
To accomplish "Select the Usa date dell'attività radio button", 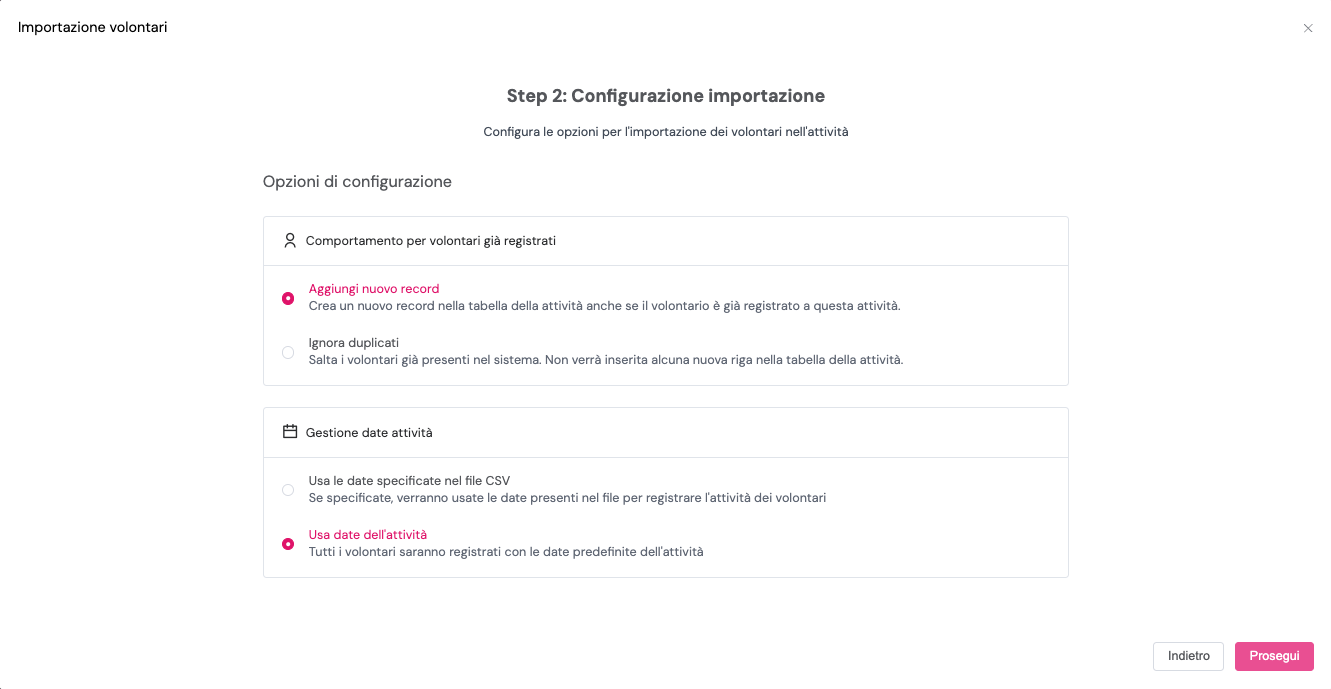I will (x=288, y=544).
